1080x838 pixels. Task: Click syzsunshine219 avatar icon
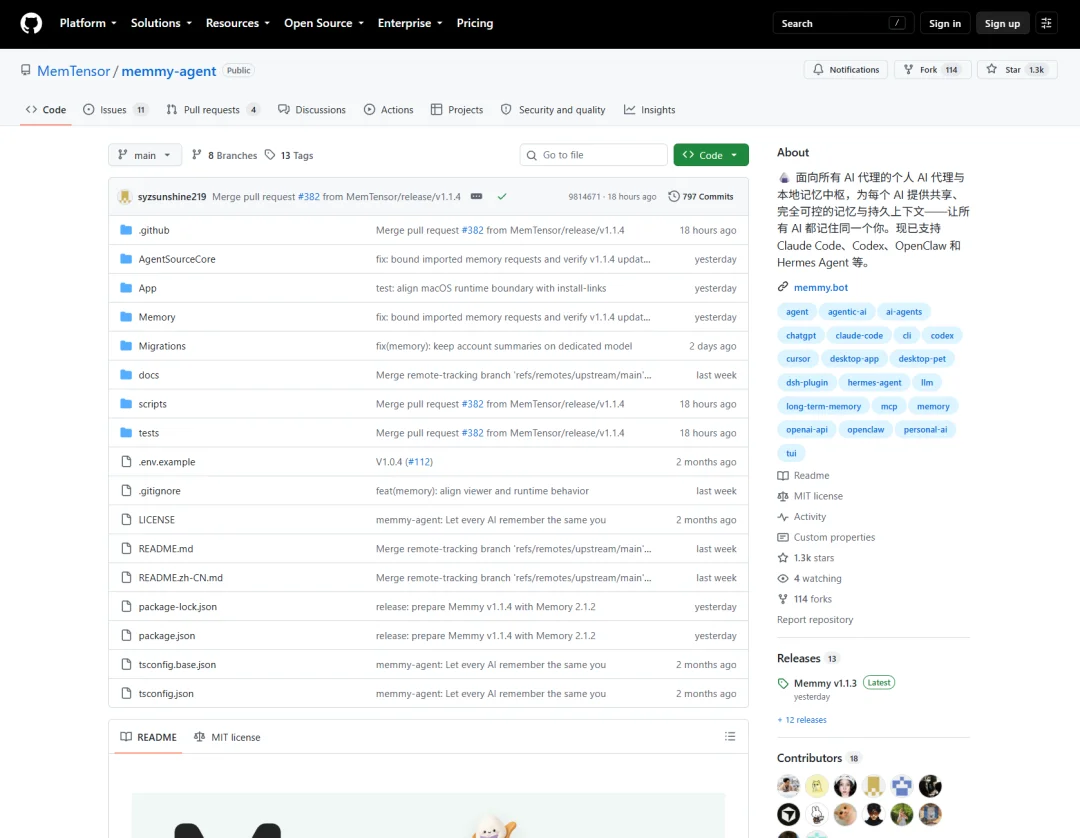pos(125,196)
